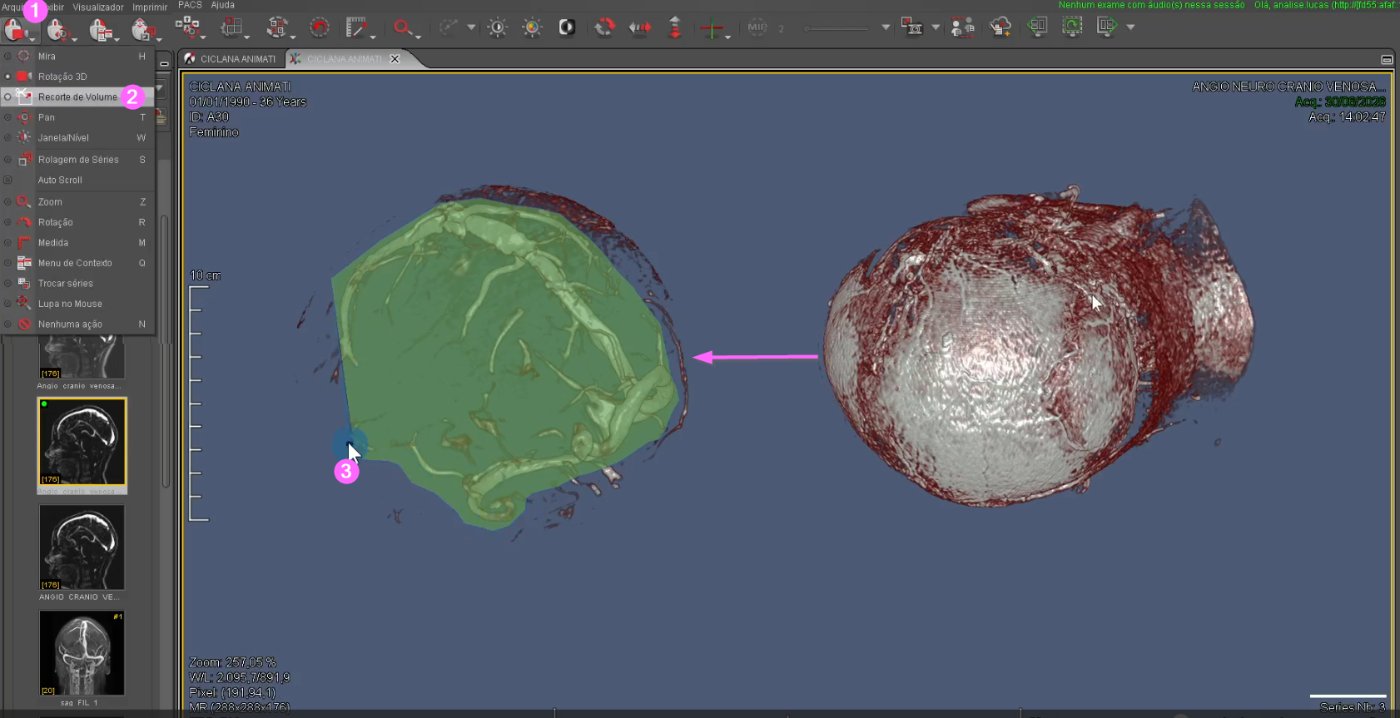Choose Lupa no Mouse menu entry

(78, 303)
